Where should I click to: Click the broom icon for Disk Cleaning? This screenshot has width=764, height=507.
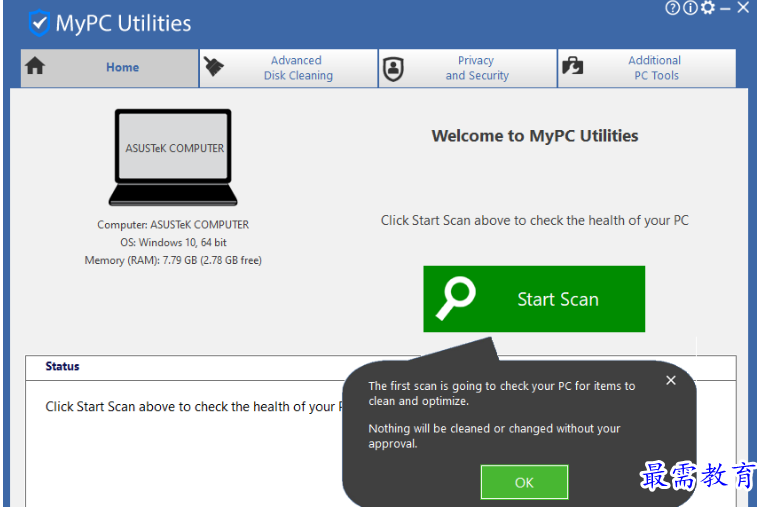[213, 66]
